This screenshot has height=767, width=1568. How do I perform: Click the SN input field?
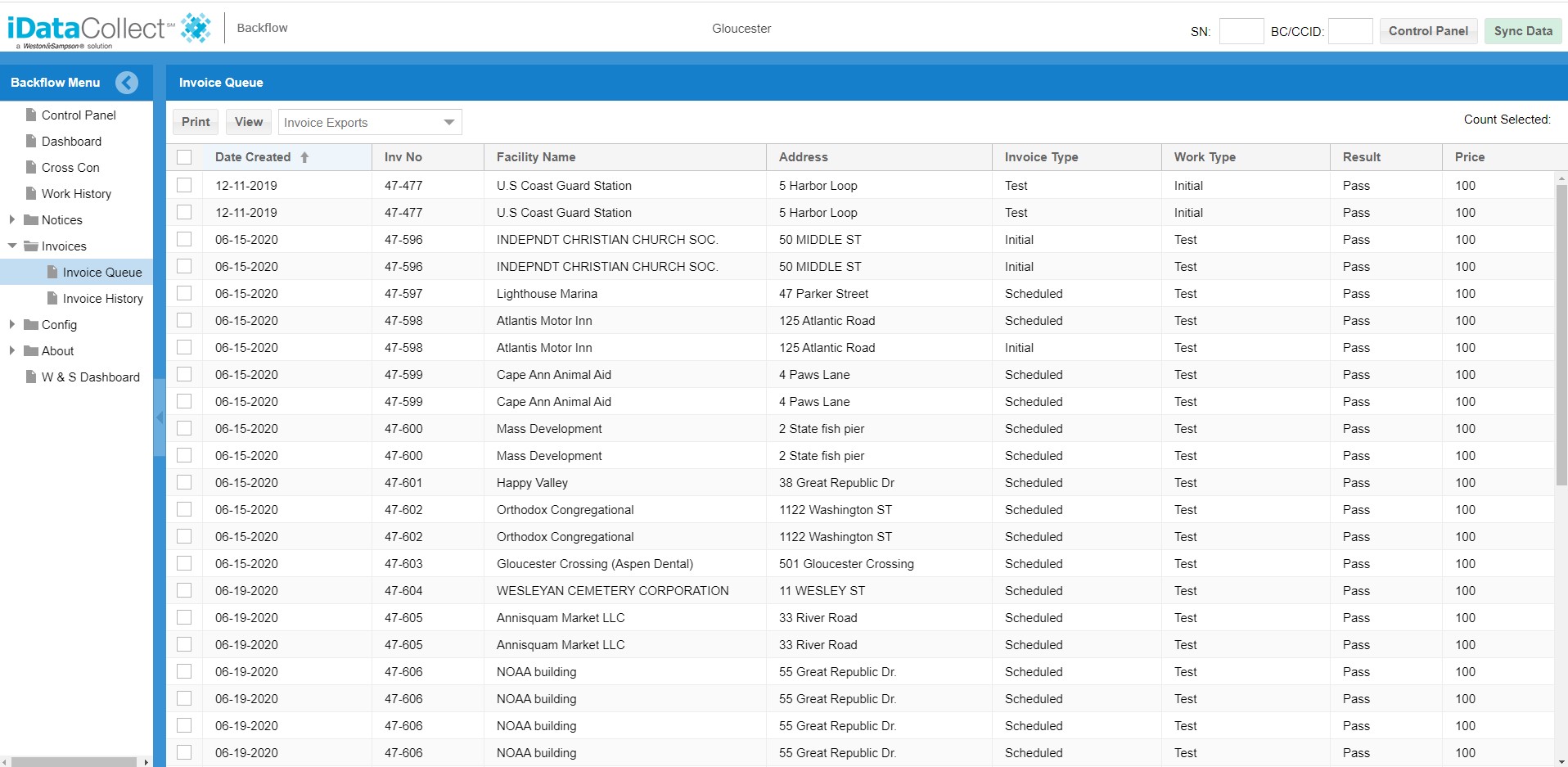[1241, 31]
